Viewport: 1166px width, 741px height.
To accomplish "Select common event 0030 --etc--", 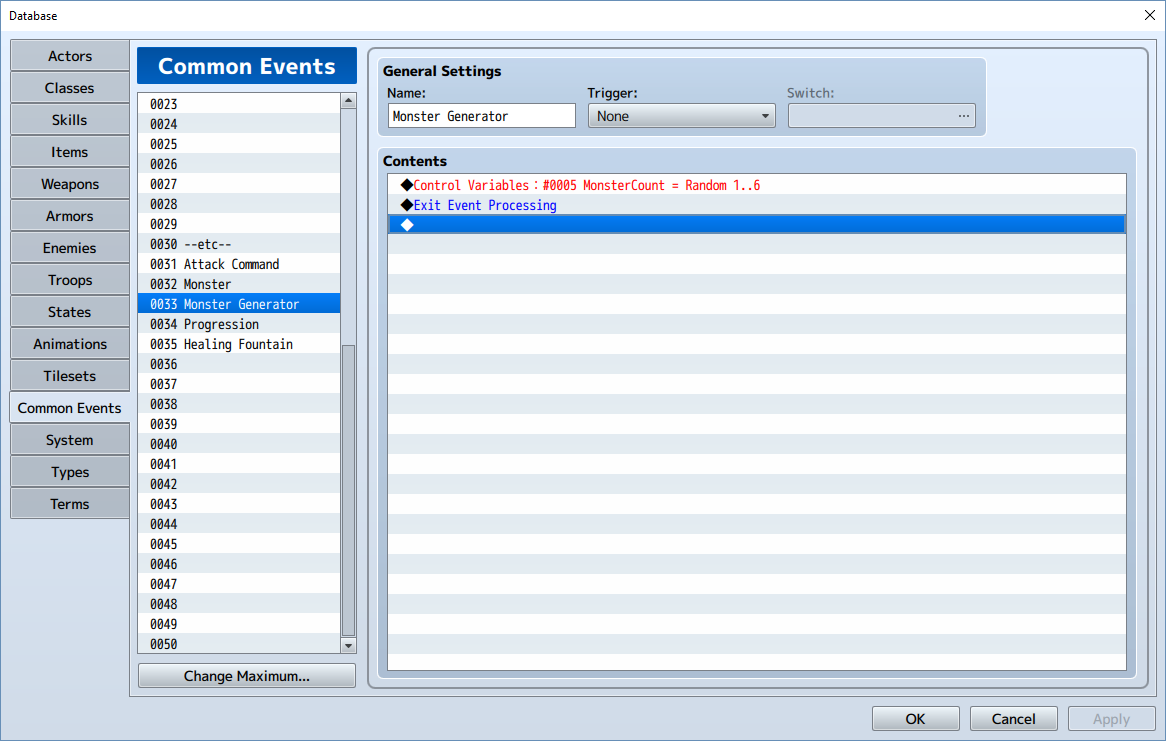I will [239, 244].
